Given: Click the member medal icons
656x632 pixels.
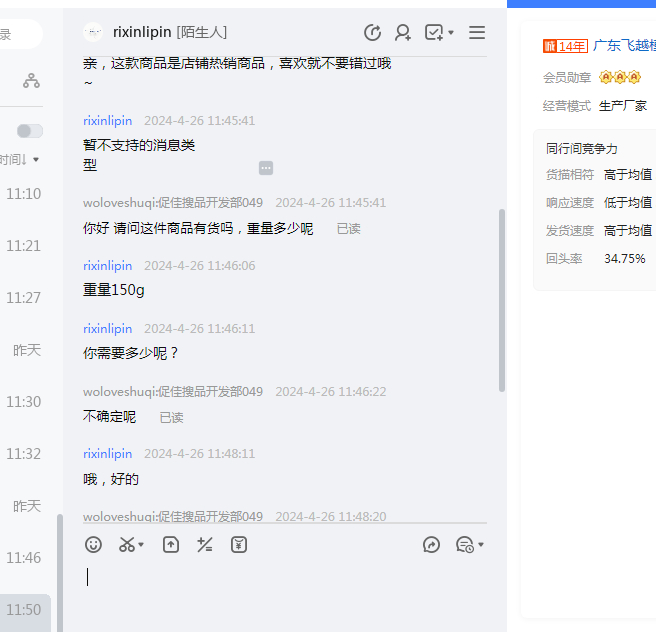Looking at the screenshot, I should (x=620, y=77).
